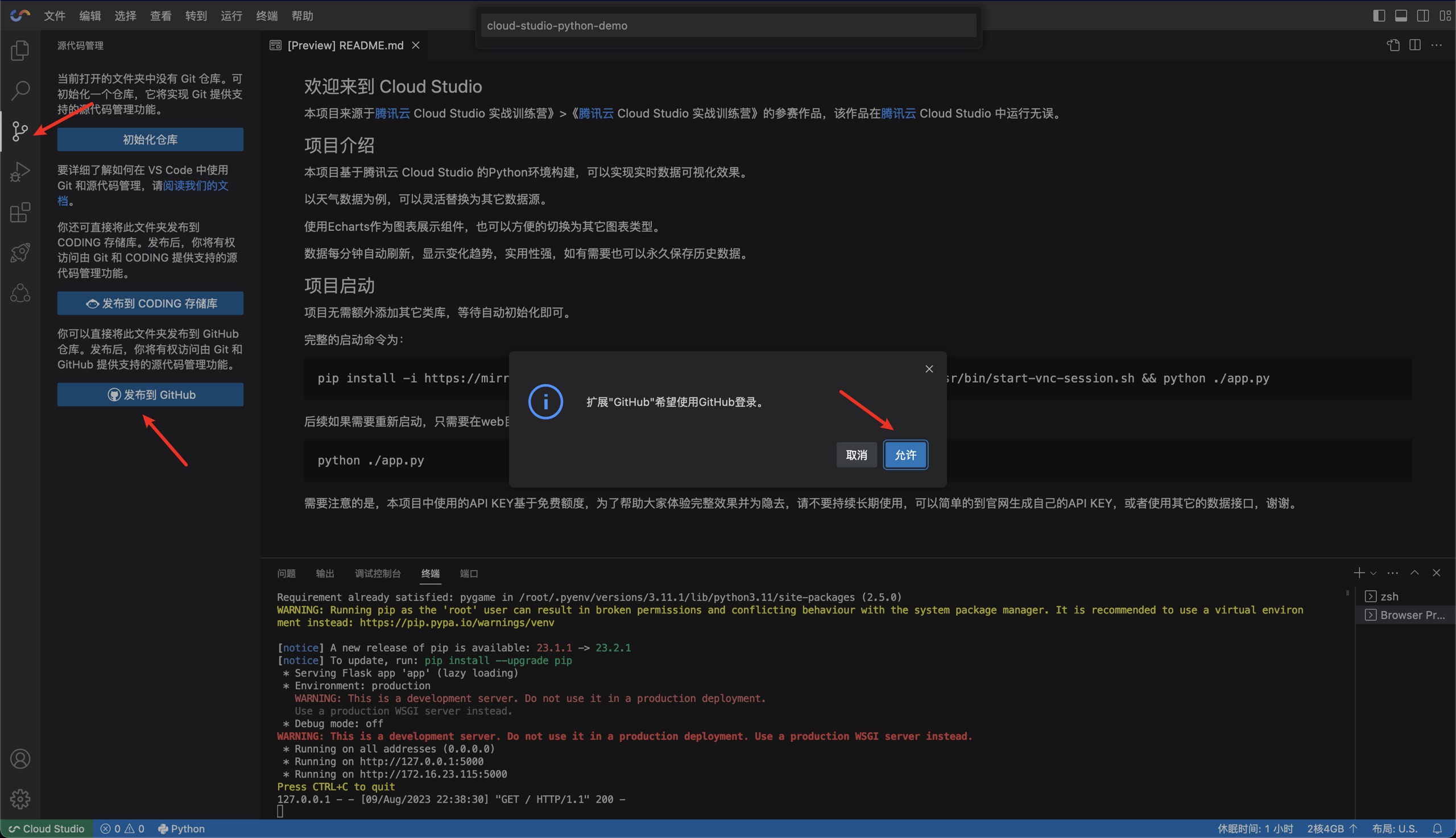Select the zsh terminal entry
The height and width of the screenshot is (838, 1456).
[x=1405, y=596]
